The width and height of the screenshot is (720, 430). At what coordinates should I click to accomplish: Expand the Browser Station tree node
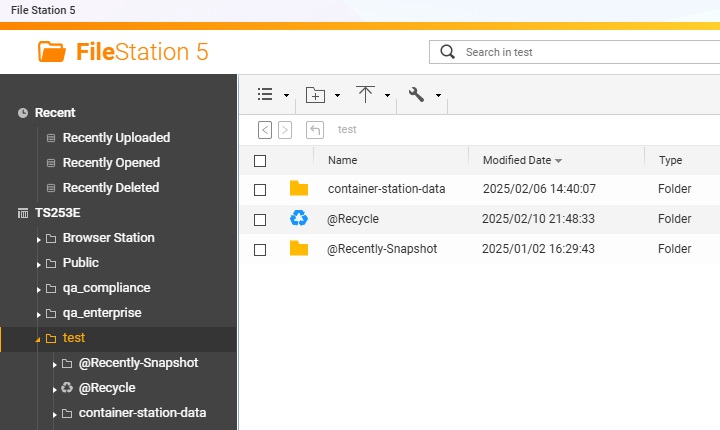click(39, 239)
